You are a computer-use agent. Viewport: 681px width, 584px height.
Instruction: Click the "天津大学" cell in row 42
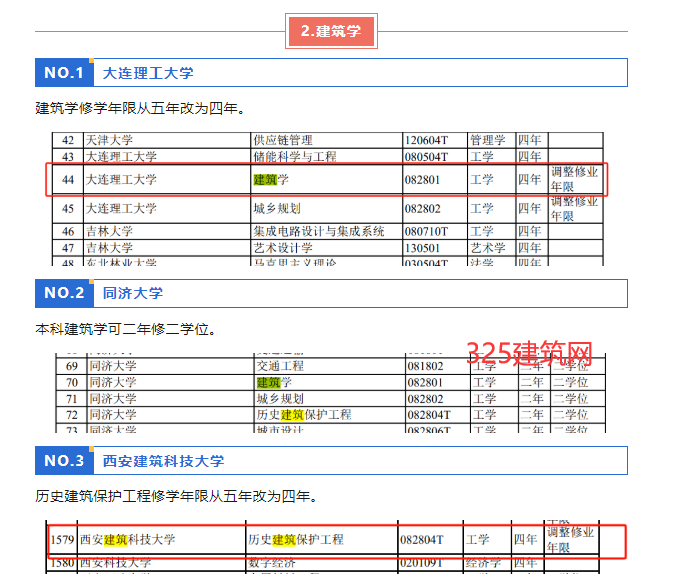109,140
